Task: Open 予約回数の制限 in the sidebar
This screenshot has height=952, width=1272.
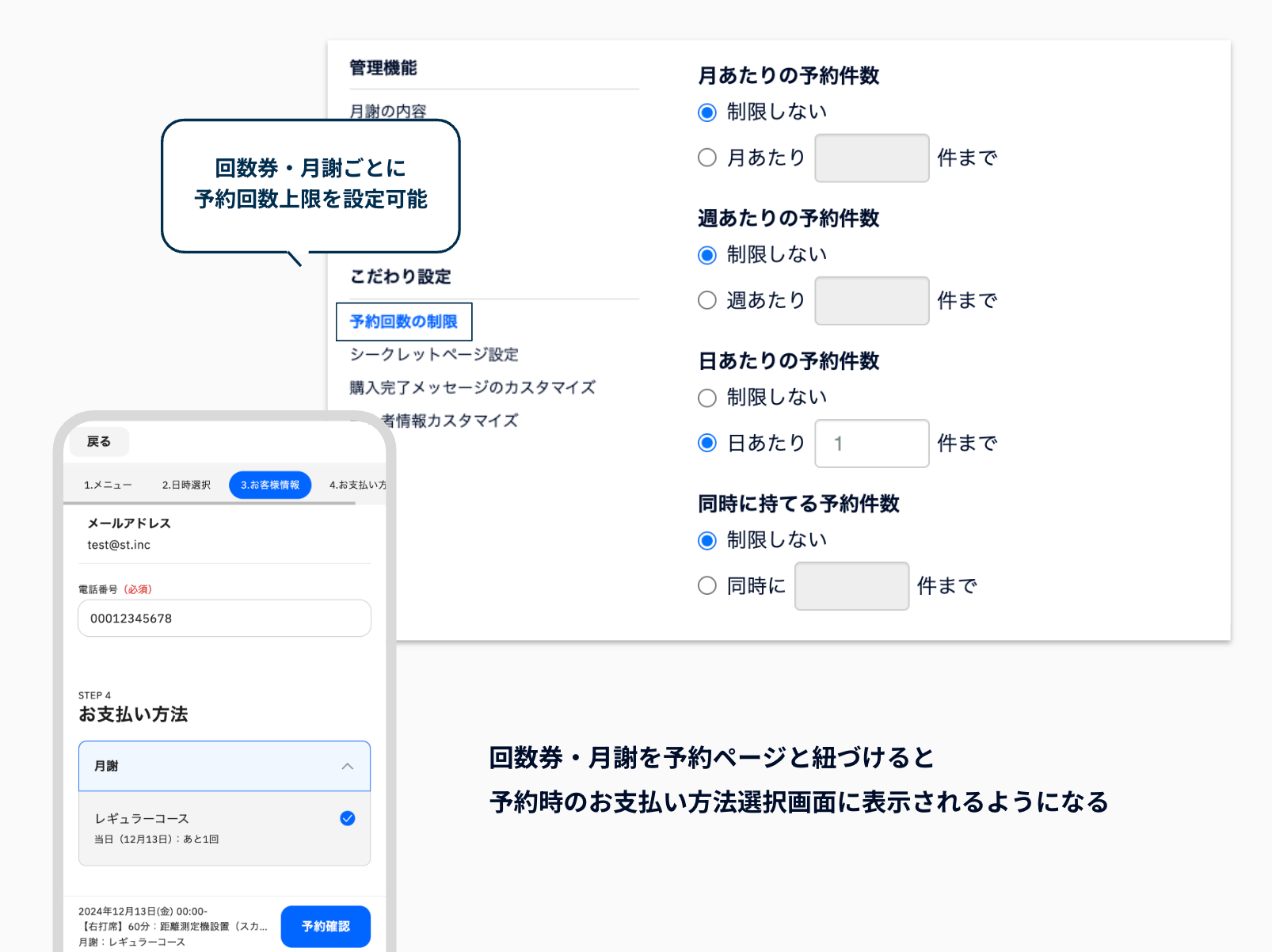Action: [404, 322]
